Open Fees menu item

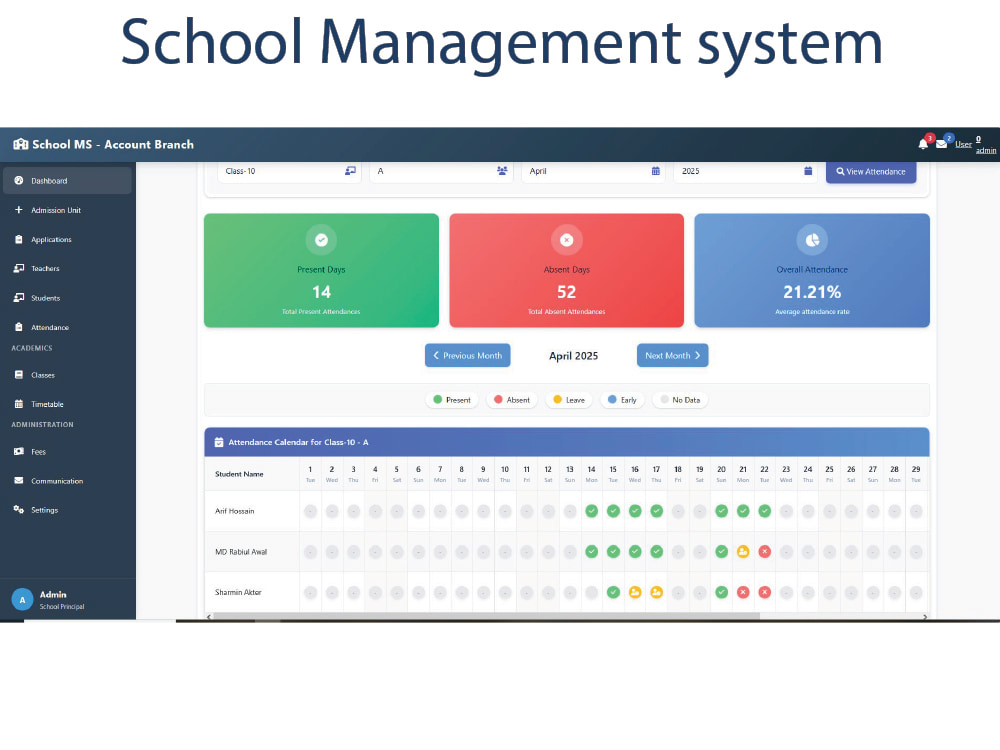68,452
